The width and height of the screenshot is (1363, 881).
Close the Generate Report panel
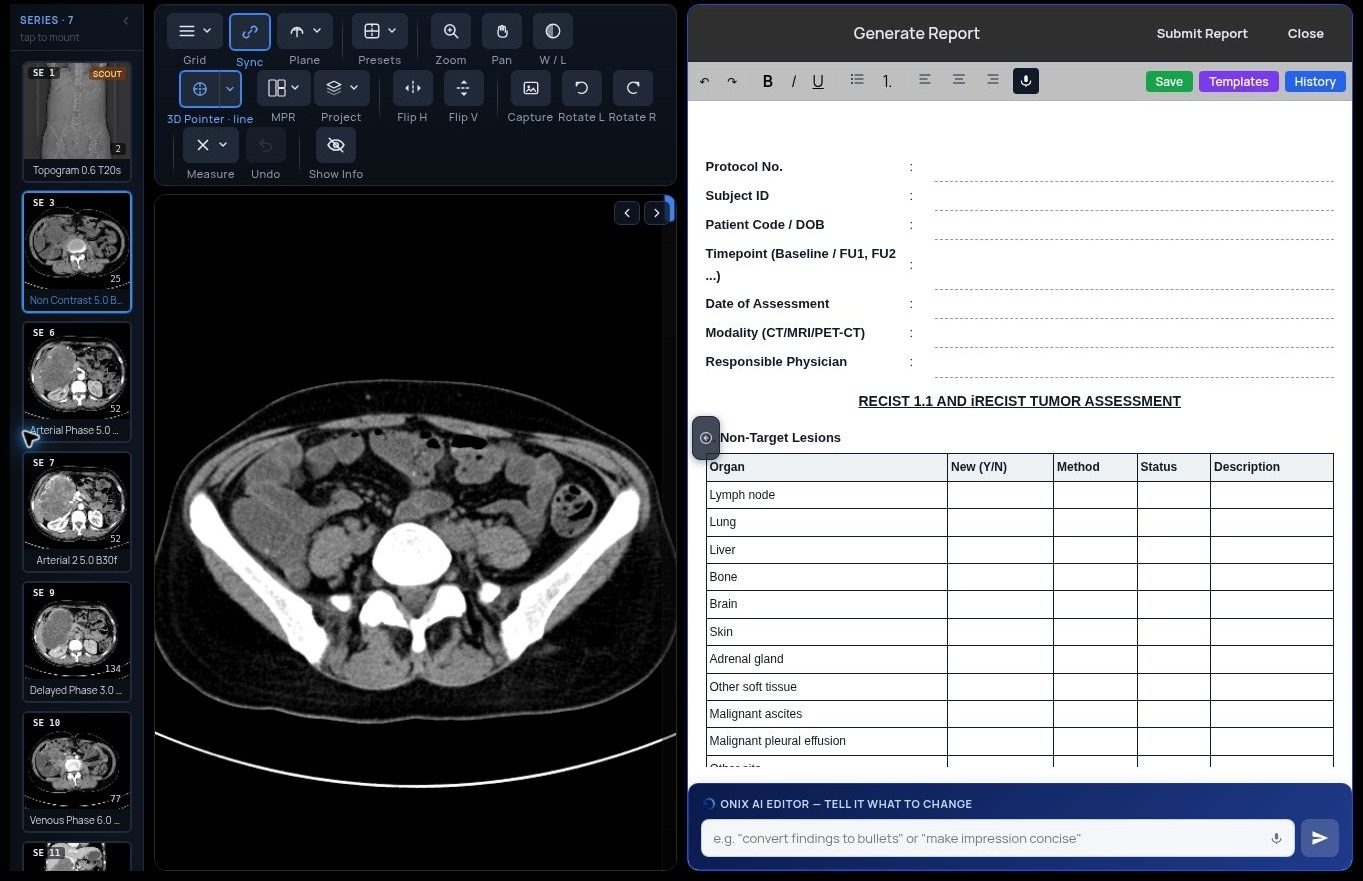pyautogui.click(x=1306, y=33)
